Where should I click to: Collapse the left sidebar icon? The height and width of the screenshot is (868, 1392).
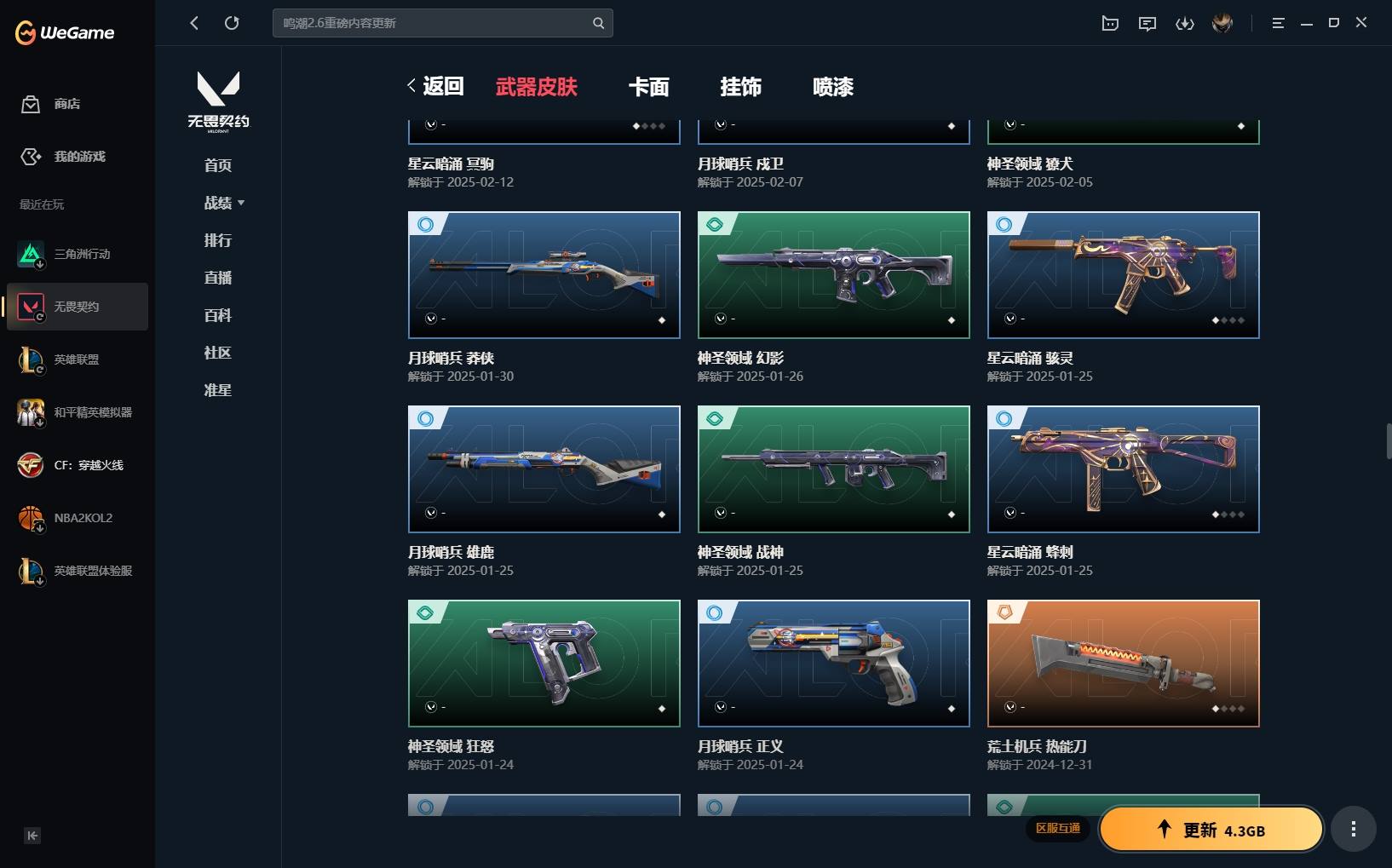tap(32, 836)
